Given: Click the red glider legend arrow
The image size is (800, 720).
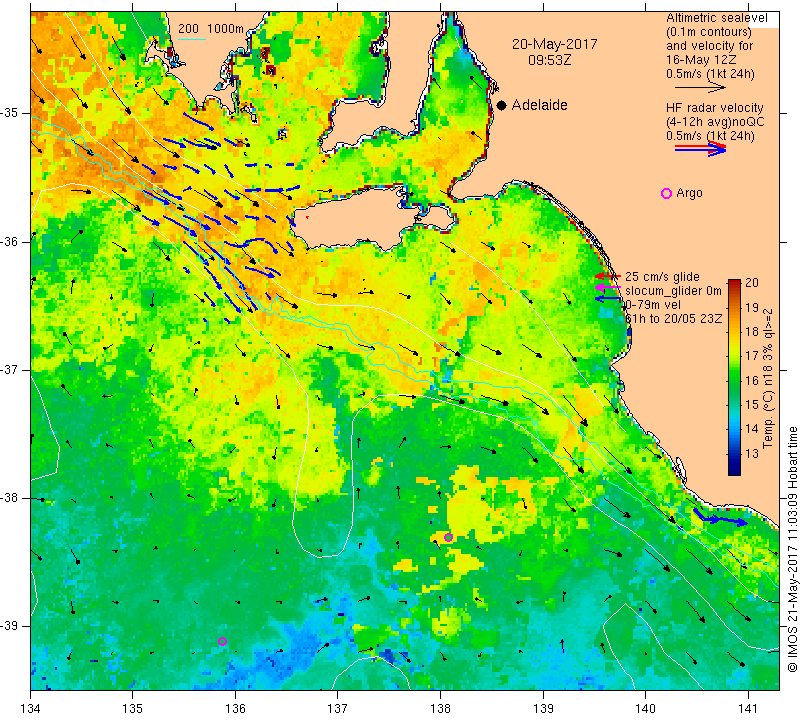Looking at the screenshot, I should coord(607,276).
